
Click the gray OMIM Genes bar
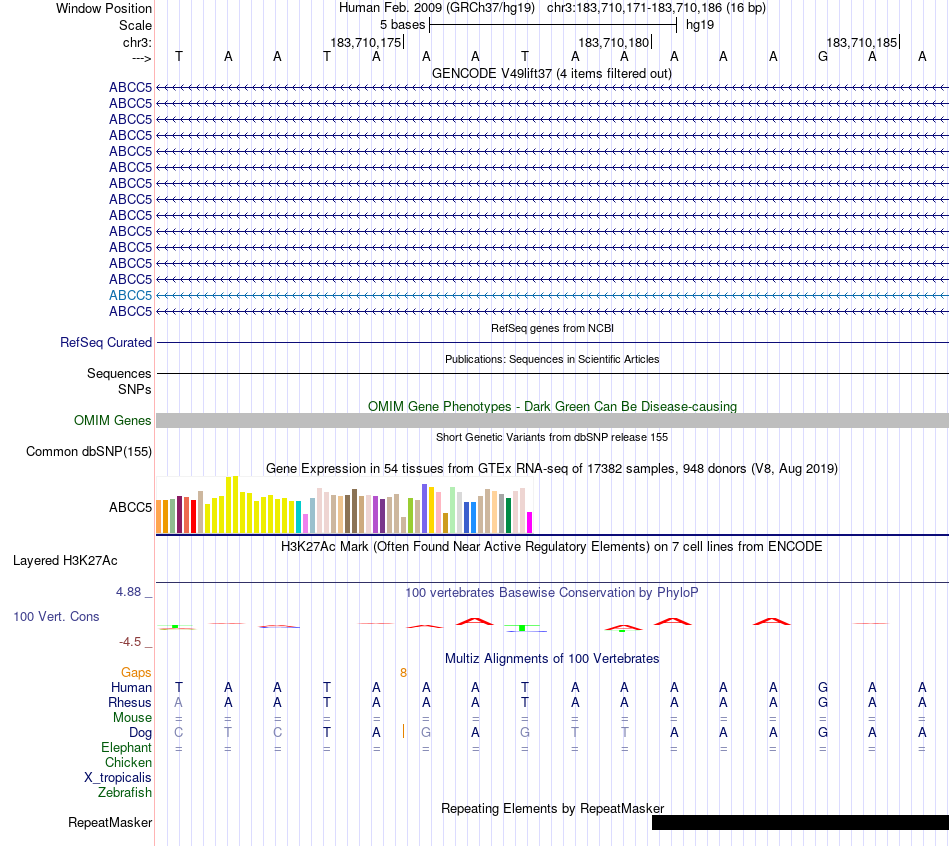[x=553, y=421]
